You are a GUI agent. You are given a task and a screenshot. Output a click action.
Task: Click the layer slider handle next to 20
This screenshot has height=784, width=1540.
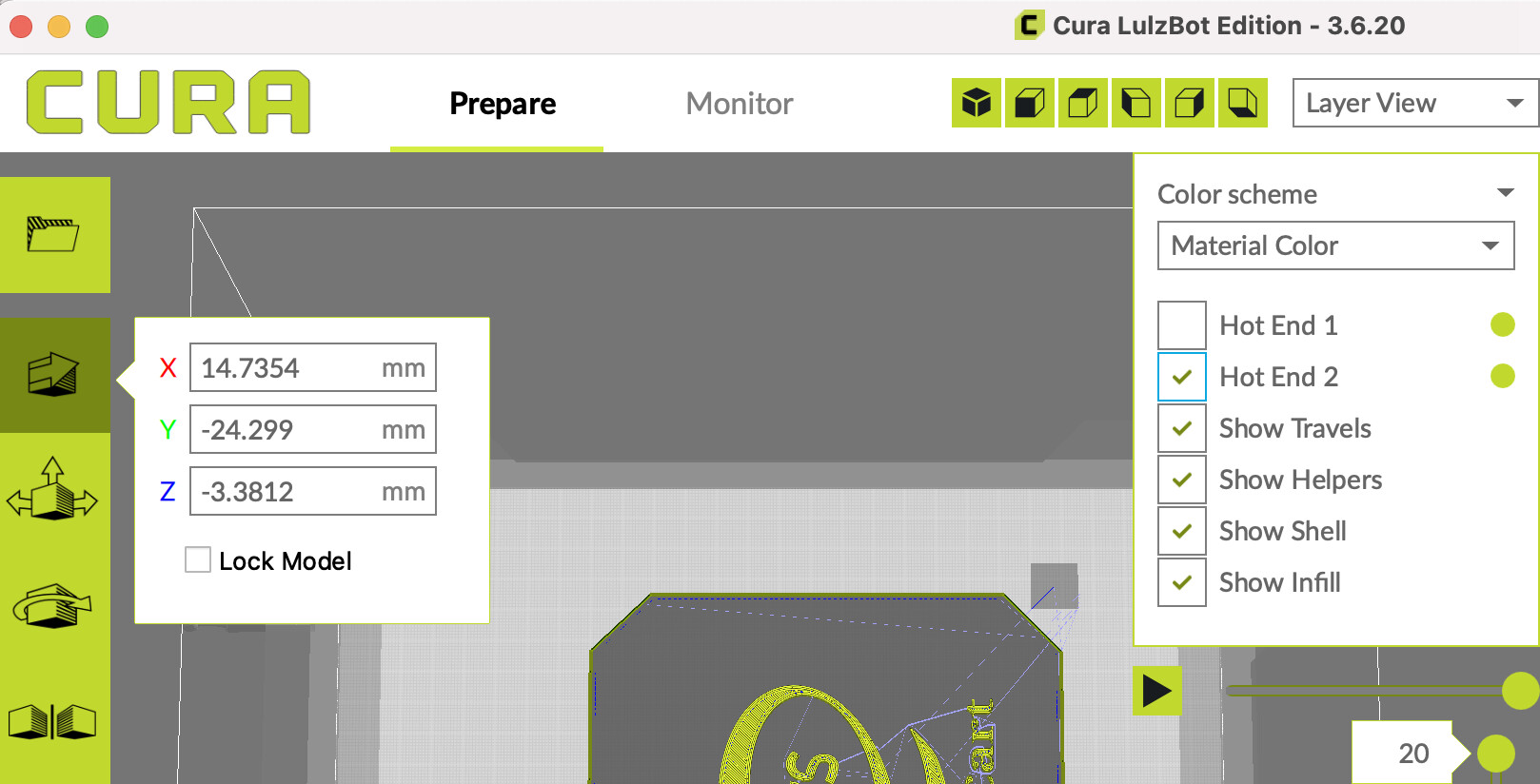click(1496, 754)
